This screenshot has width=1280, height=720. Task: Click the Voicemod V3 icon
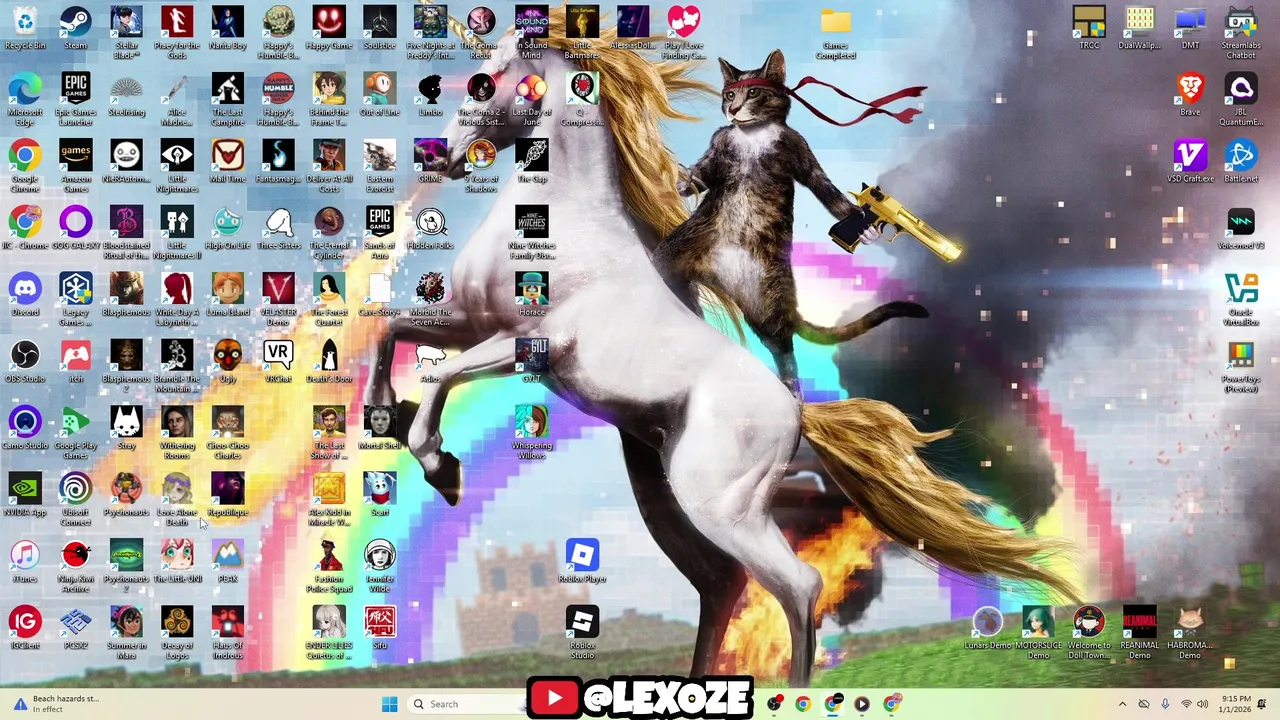pos(1241,228)
